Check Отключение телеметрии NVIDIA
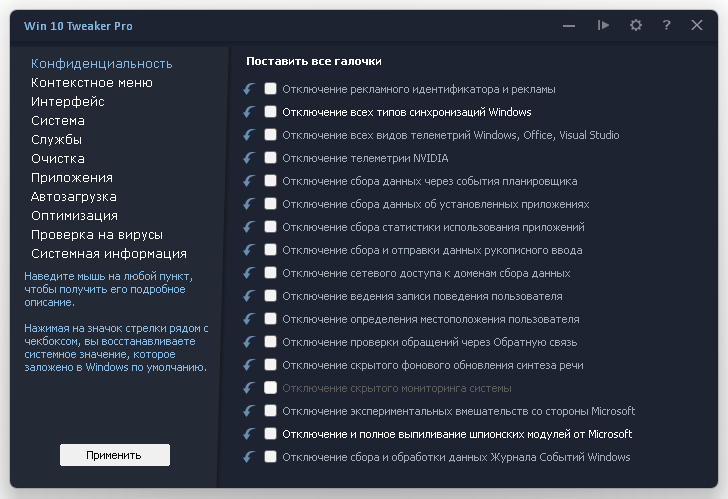 coord(270,157)
